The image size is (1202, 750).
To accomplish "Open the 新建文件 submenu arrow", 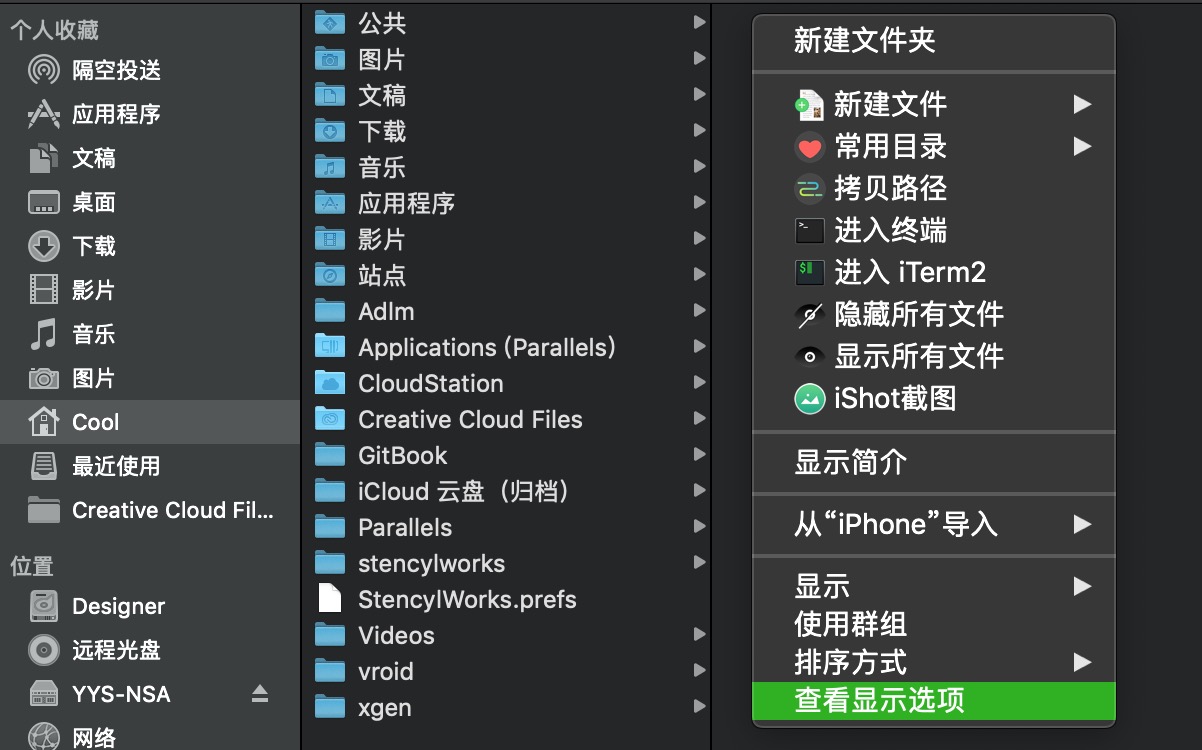I will (x=1081, y=104).
